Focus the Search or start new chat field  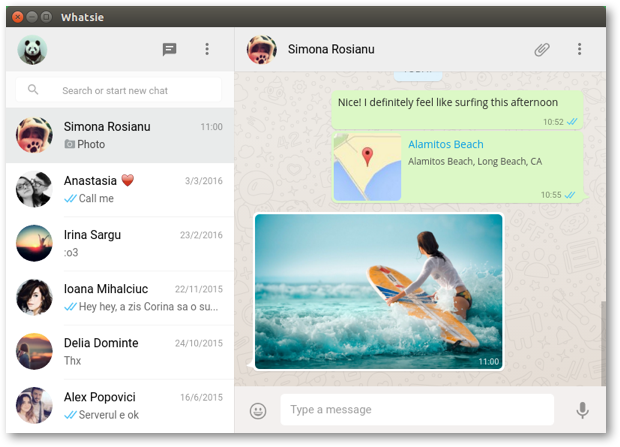[x=119, y=90]
